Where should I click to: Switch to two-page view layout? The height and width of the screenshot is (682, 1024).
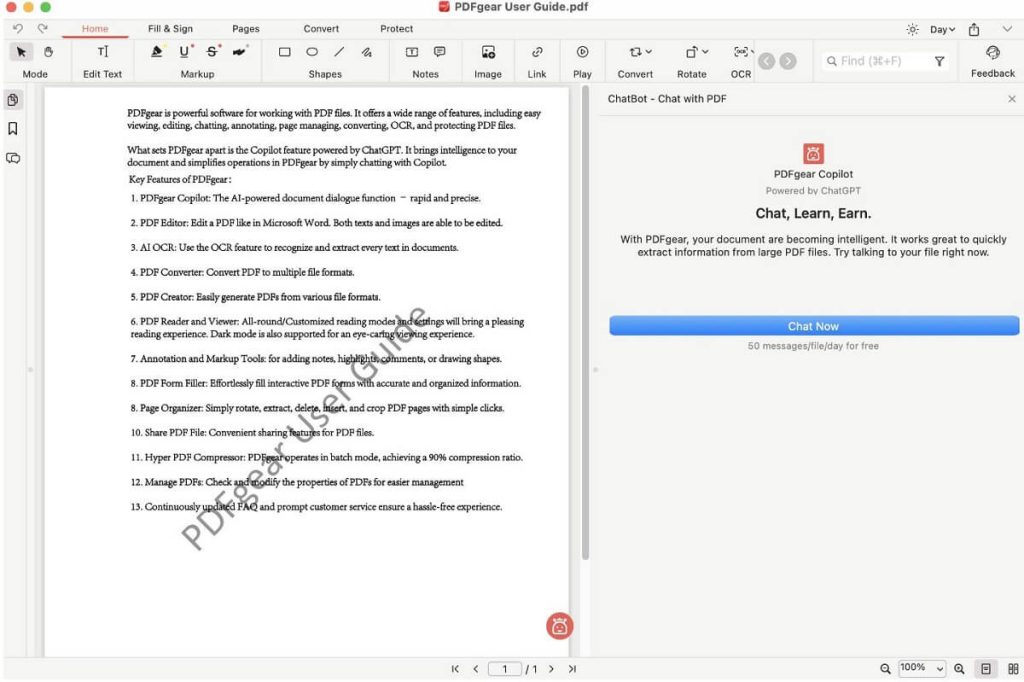click(x=1013, y=669)
